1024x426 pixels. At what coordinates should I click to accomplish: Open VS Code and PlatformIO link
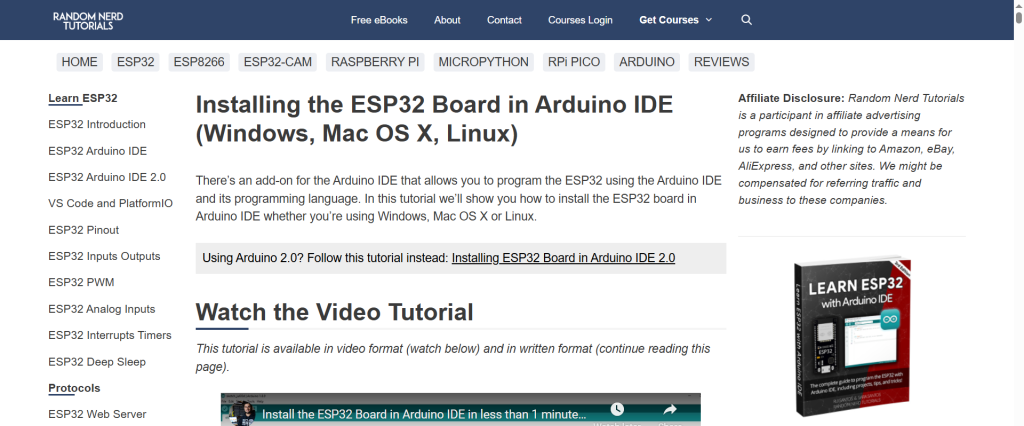click(x=110, y=204)
